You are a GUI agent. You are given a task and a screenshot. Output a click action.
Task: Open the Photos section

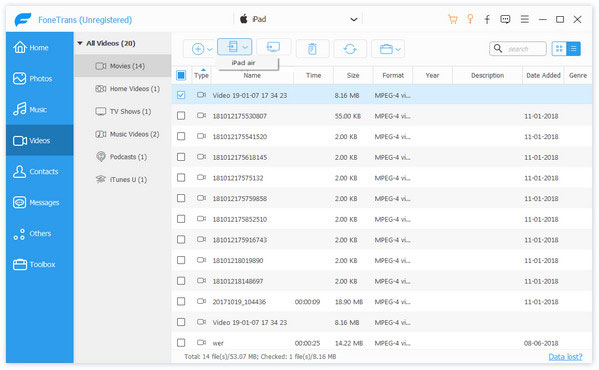click(39, 79)
